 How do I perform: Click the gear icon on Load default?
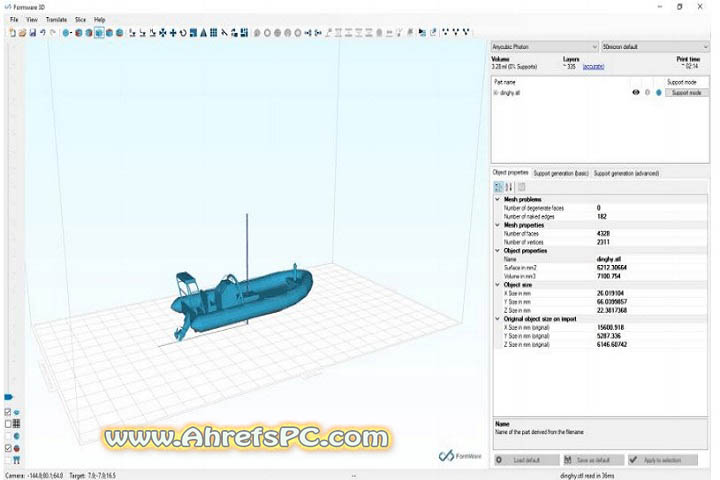[x=499, y=460]
